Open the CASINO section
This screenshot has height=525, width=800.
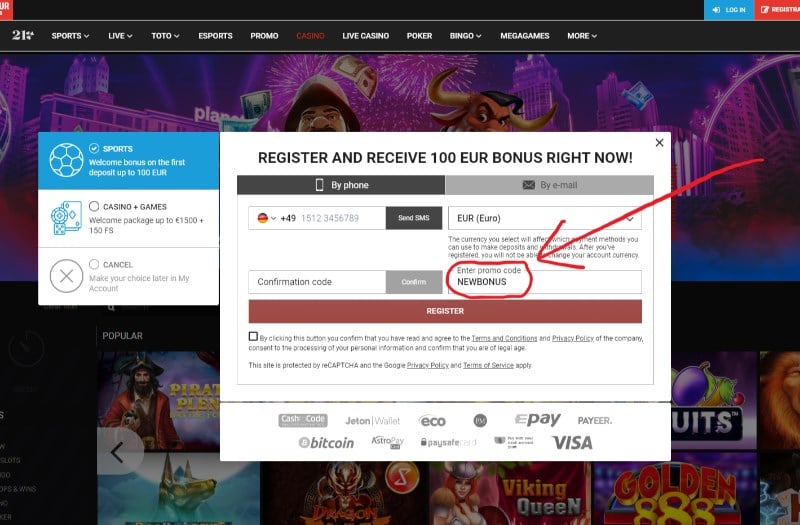tap(310, 36)
